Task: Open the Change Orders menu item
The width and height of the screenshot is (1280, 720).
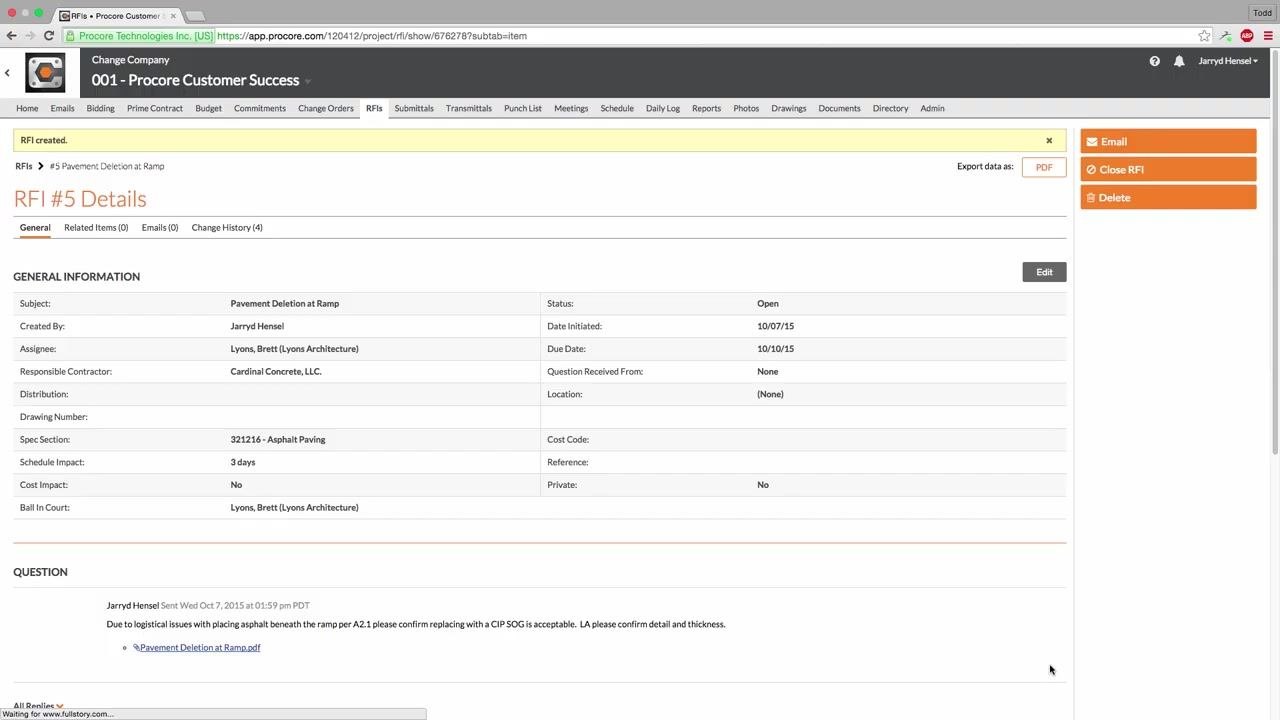Action: tap(326, 108)
